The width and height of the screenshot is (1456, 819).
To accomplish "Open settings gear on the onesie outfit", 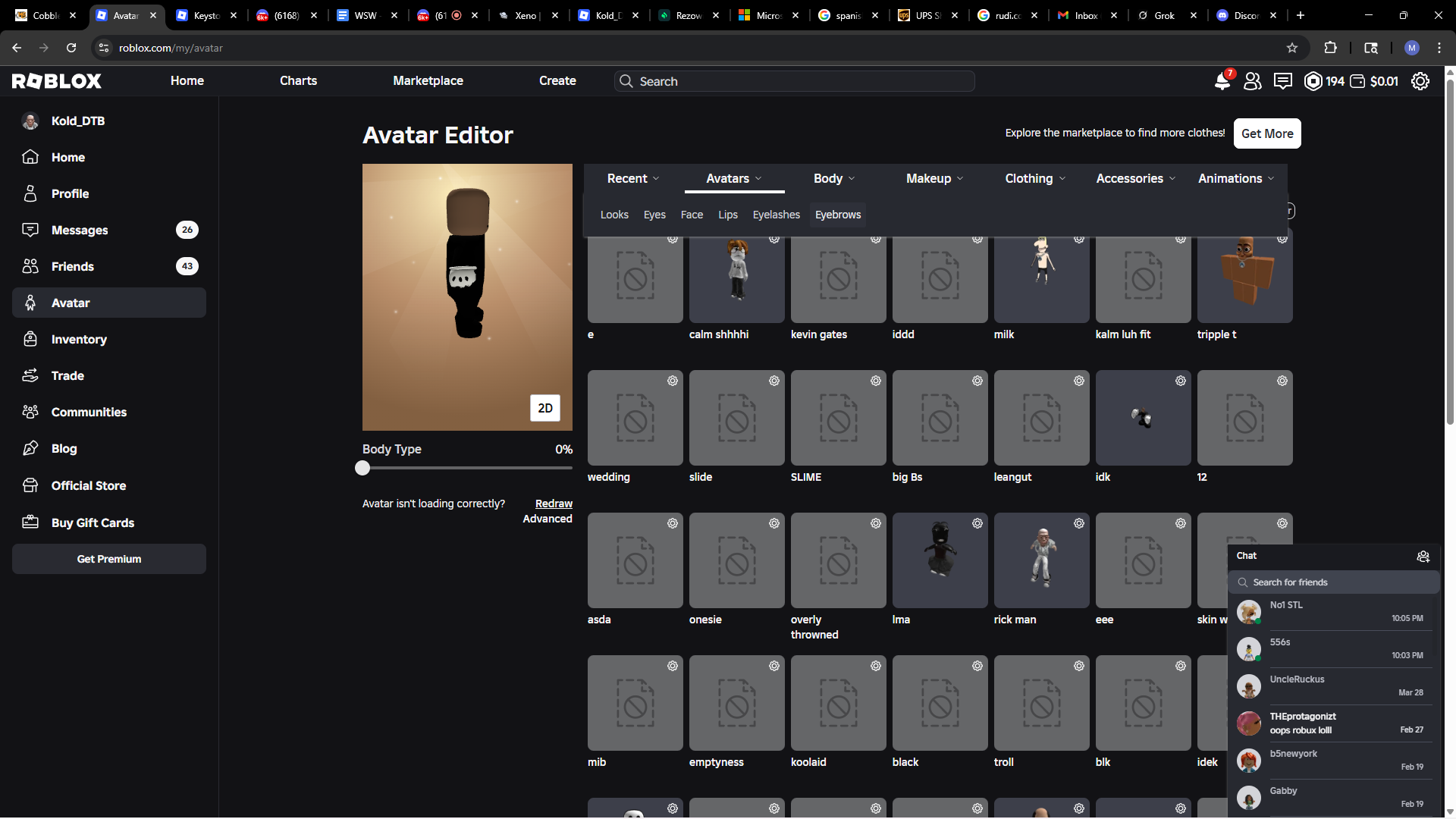I will (x=774, y=523).
